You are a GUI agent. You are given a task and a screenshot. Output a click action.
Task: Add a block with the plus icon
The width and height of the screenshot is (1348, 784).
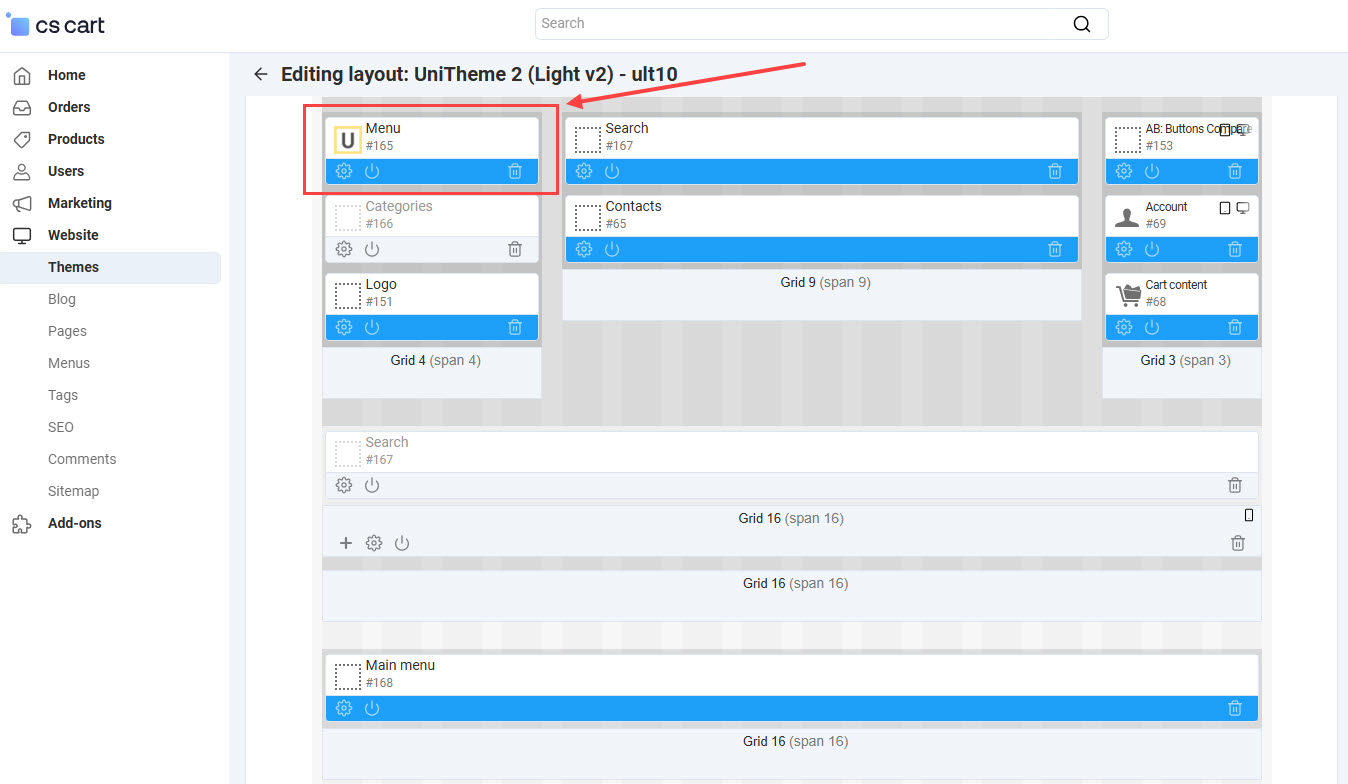click(346, 543)
